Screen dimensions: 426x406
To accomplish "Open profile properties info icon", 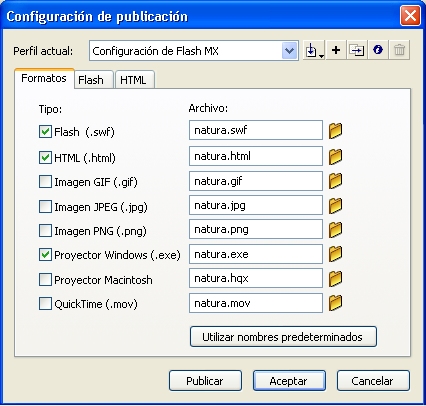I will click(x=378, y=51).
